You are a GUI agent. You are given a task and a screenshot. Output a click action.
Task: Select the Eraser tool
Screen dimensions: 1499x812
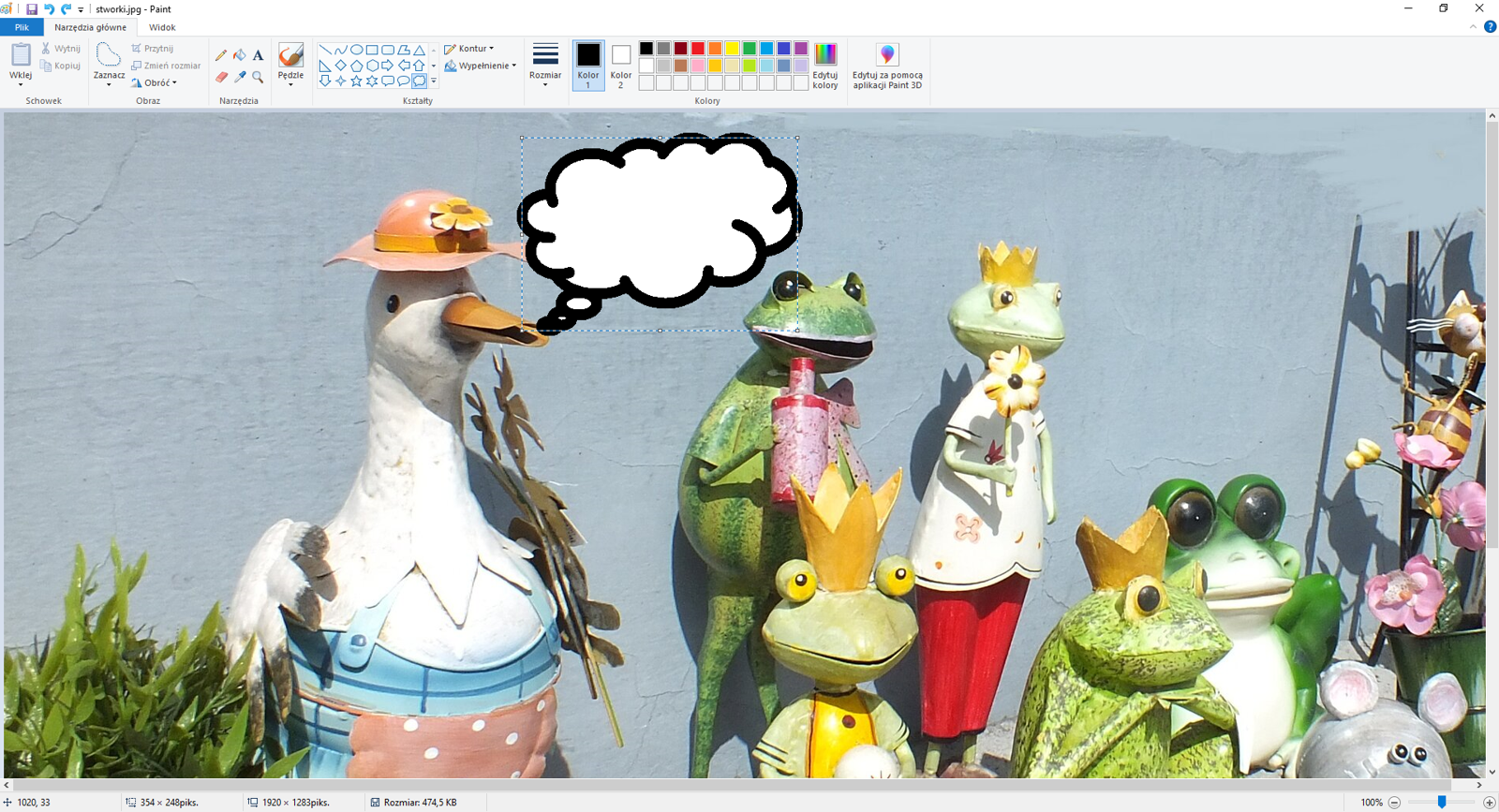(221, 77)
